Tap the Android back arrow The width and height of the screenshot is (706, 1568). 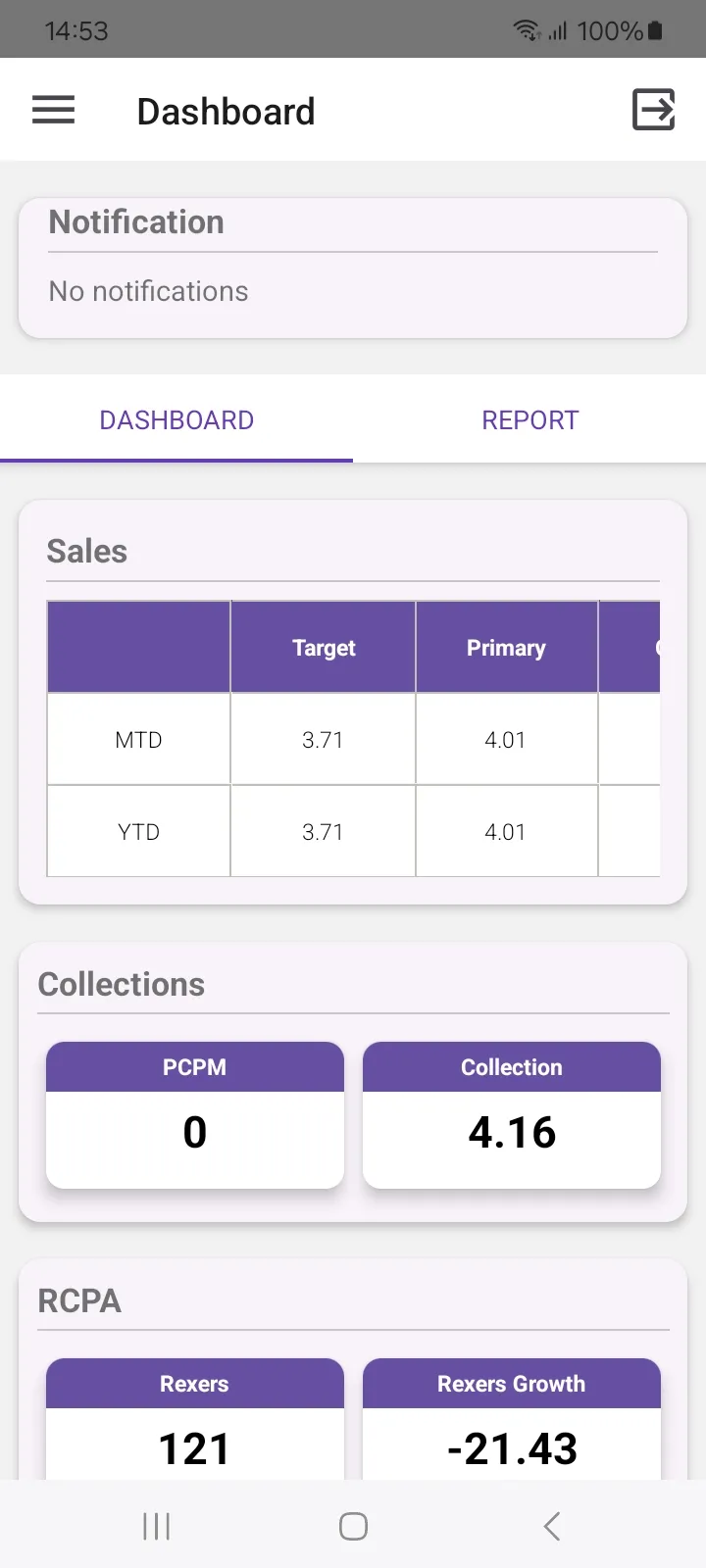[x=552, y=1526]
